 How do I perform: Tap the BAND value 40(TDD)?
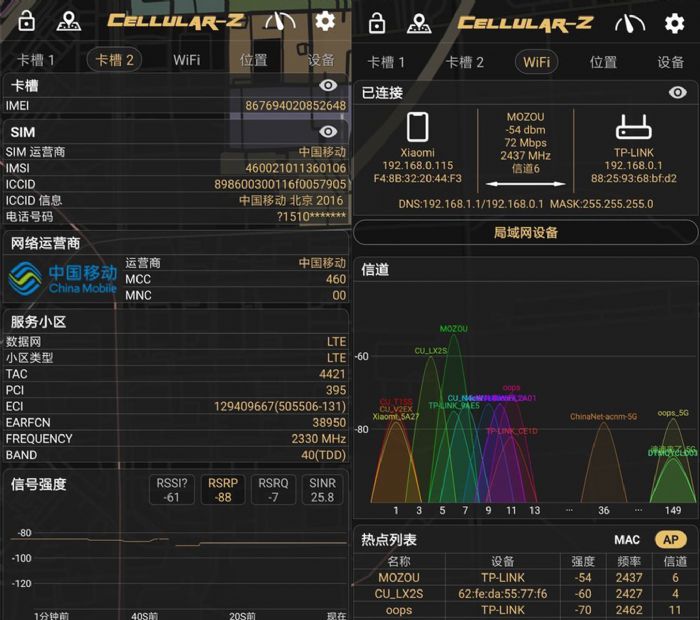point(324,455)
